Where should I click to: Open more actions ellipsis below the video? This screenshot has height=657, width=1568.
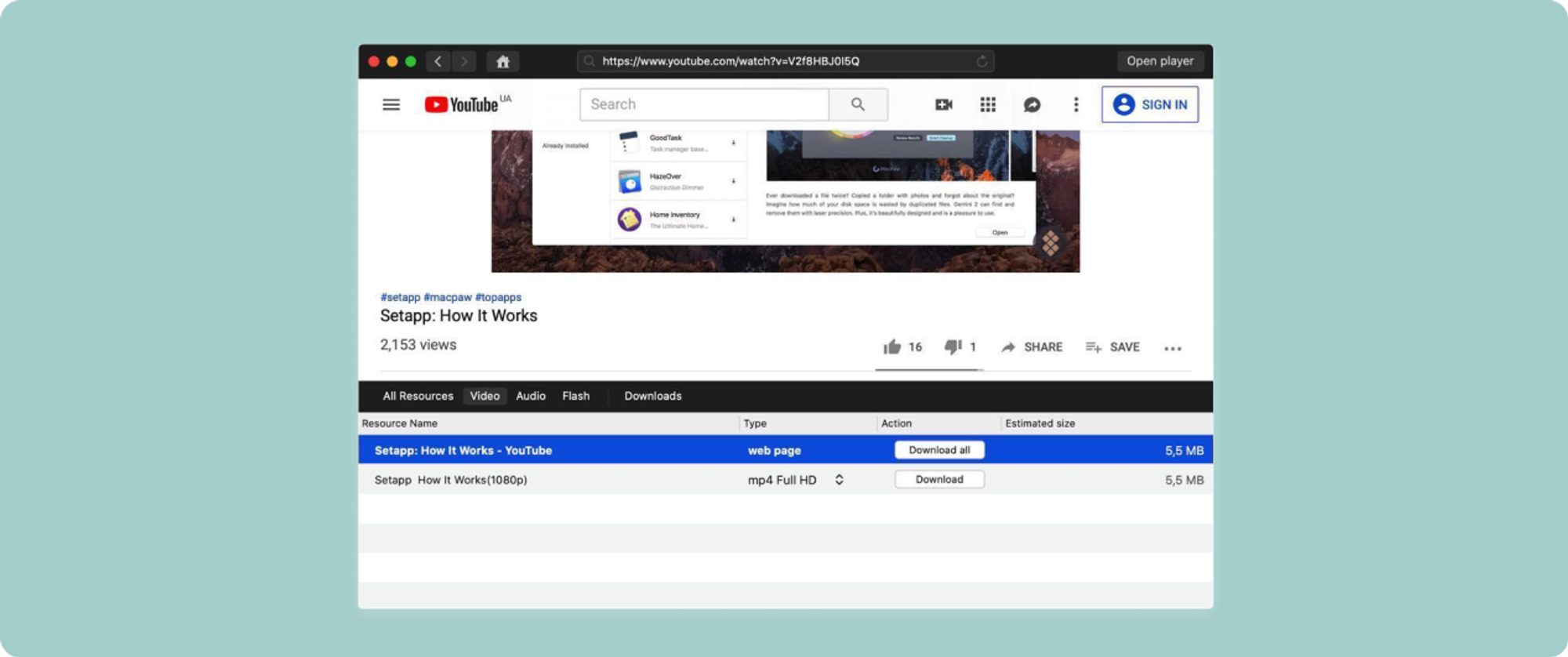pyautogui.click(x=1172, y=349)
